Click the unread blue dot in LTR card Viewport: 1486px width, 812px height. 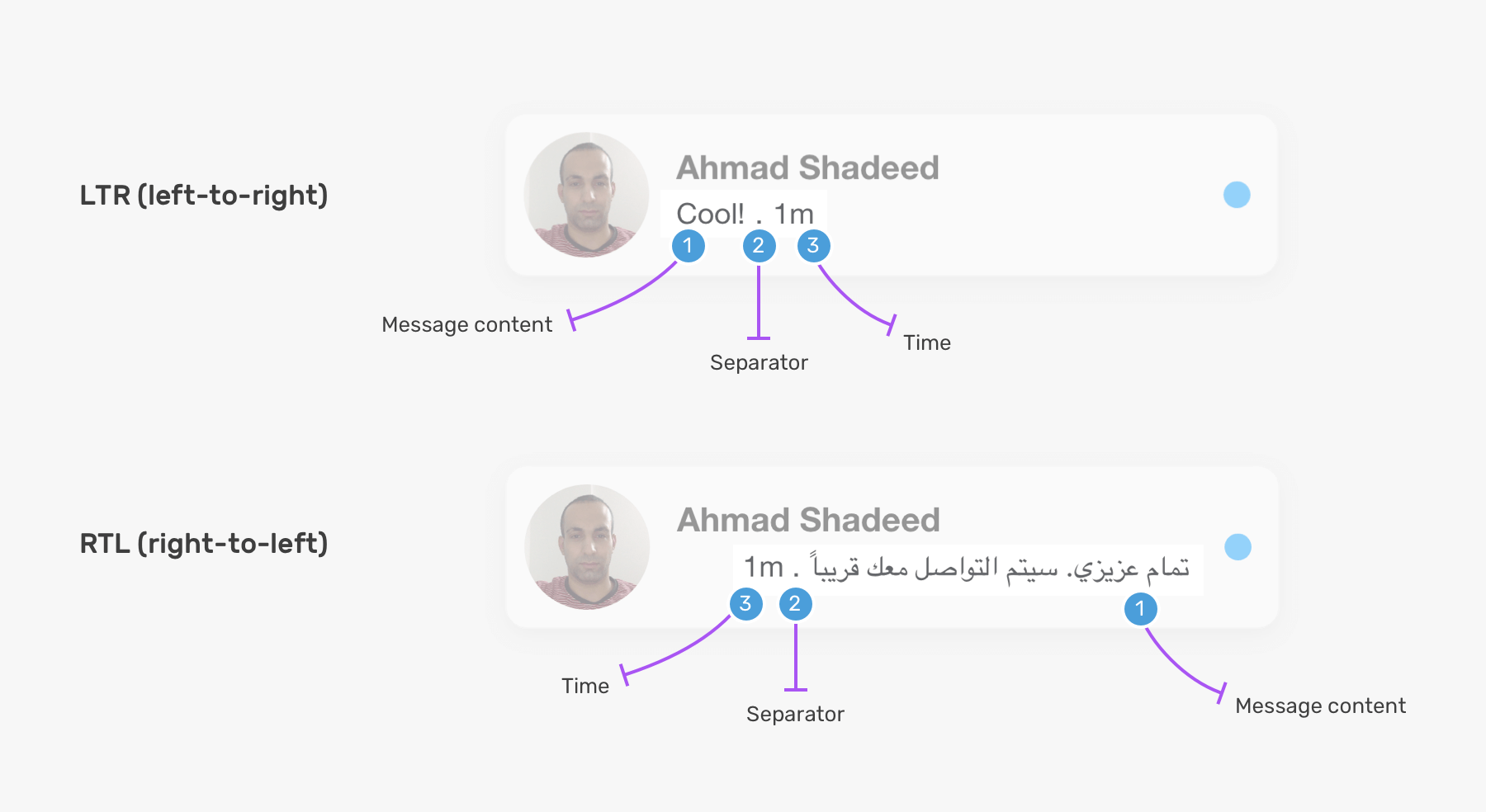click(x=1237, y=195)
